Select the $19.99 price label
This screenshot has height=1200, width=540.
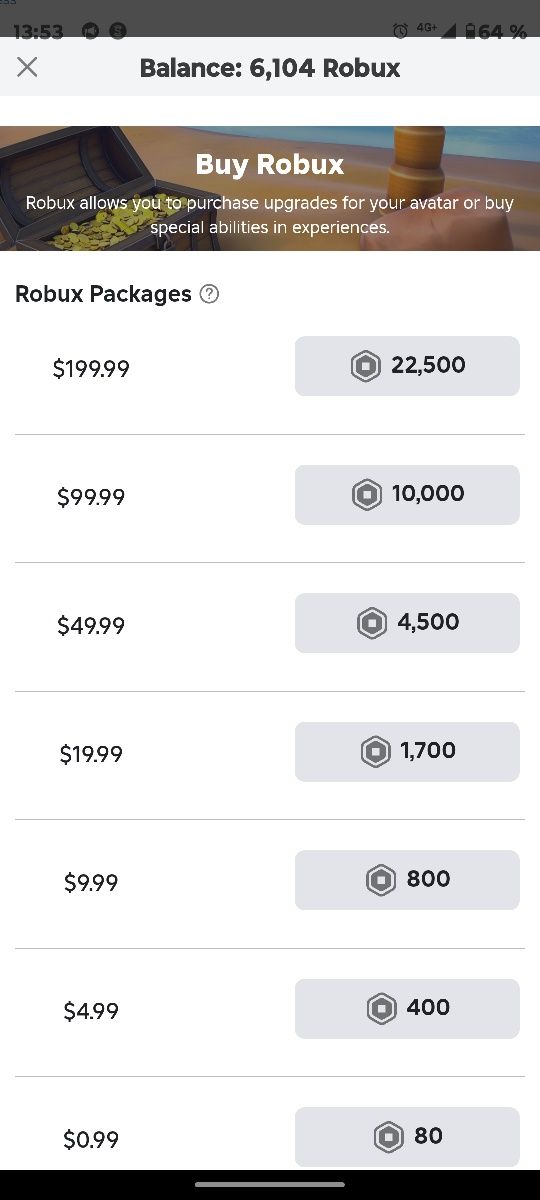tap(91, 754)
